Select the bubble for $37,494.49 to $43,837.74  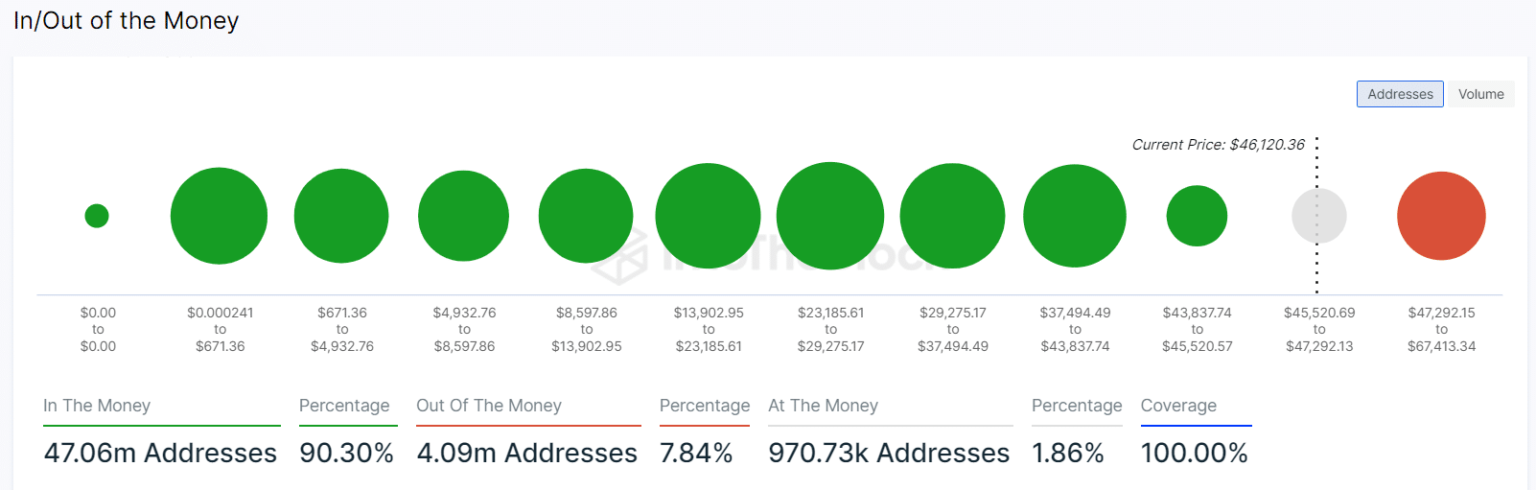pyautogui.click(x=1075, y=216)
